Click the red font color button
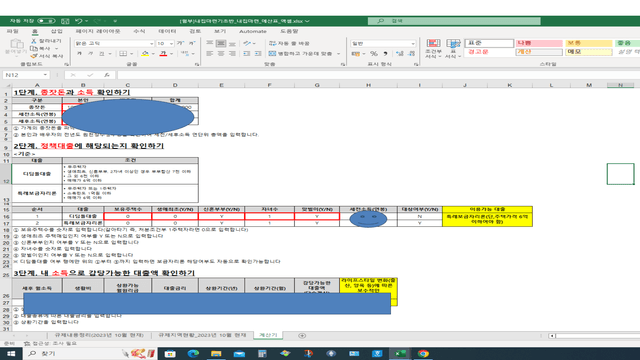Screen dimensions: 640x360 point(163,54)
